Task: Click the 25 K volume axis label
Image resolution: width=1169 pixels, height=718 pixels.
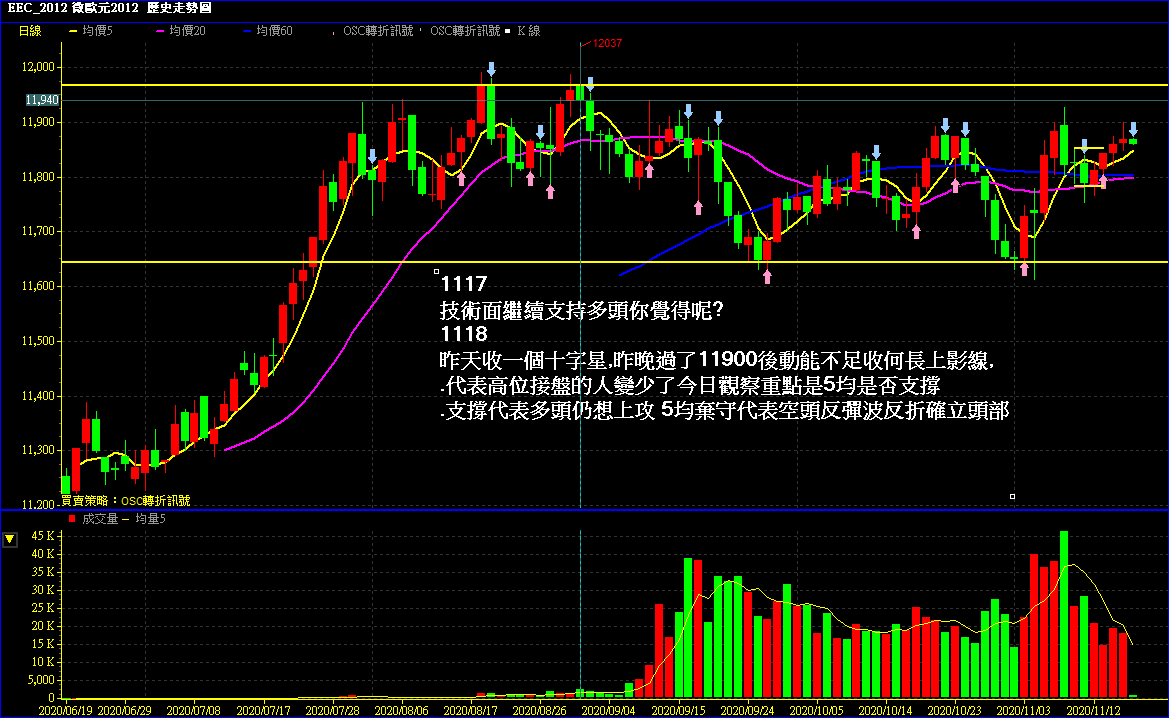Action: coord(42,608)
